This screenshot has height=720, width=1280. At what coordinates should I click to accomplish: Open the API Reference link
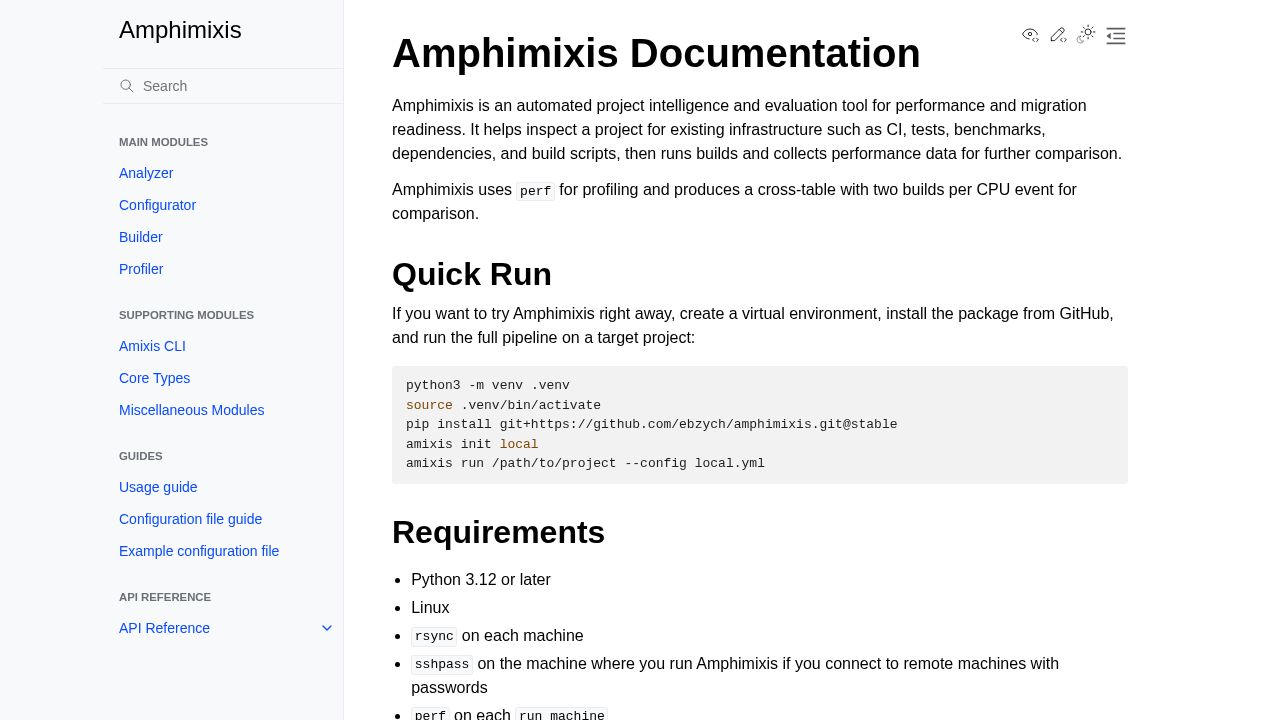pos(164,628)
